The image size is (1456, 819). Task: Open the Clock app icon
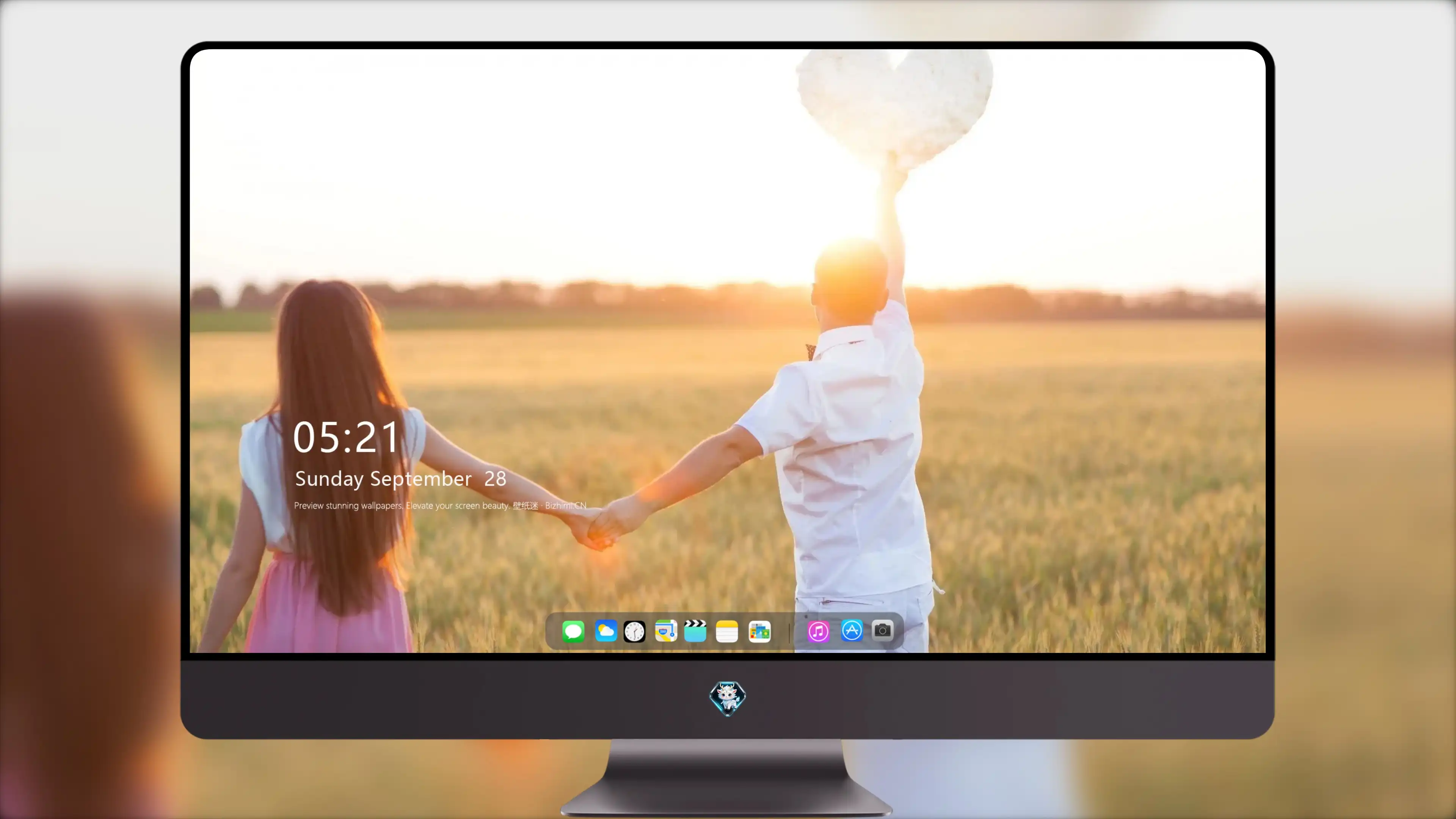click(634, 631)
